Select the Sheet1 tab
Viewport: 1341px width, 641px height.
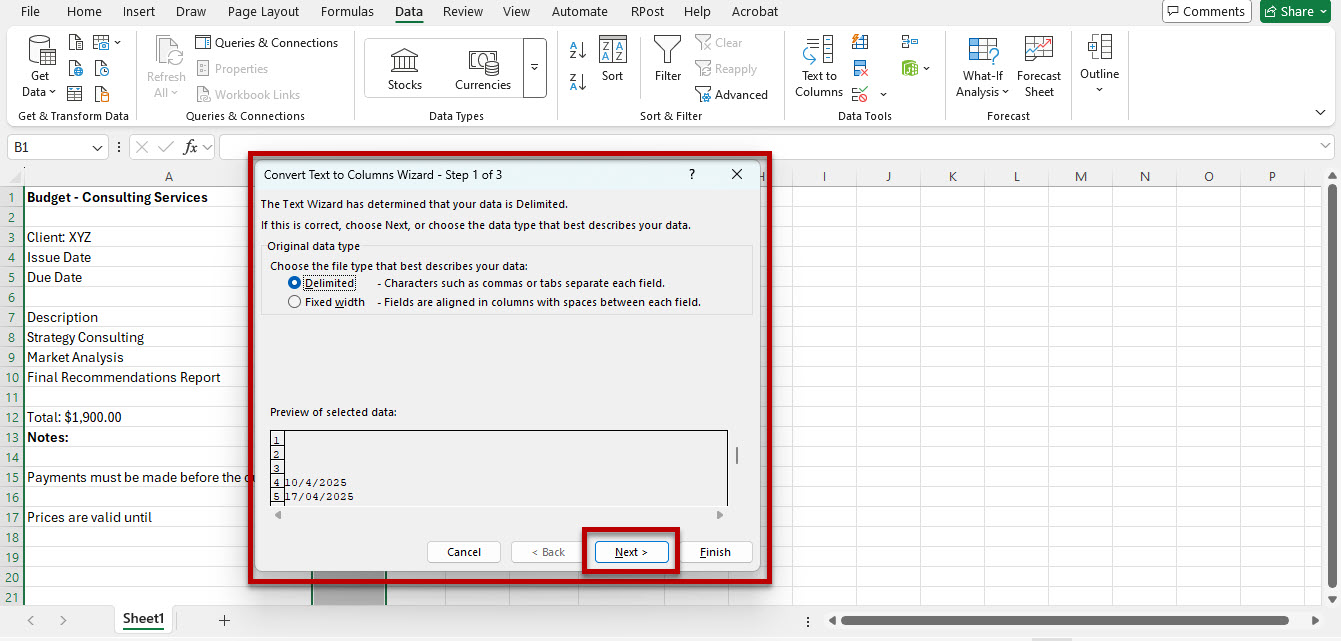coord(143,619)
